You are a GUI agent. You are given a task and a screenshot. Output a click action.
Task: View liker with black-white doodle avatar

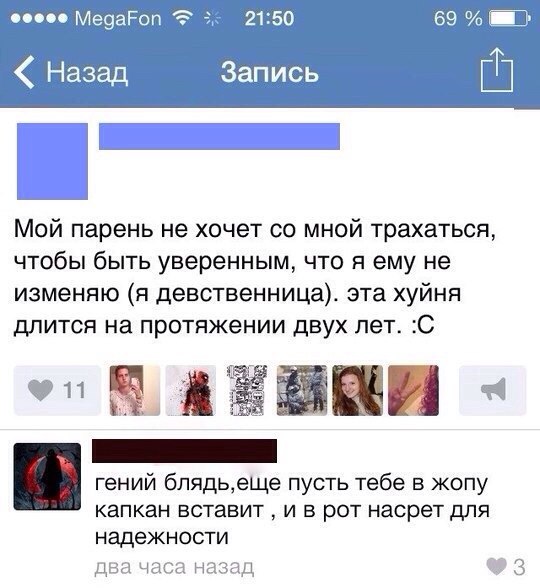click(247, 390)
